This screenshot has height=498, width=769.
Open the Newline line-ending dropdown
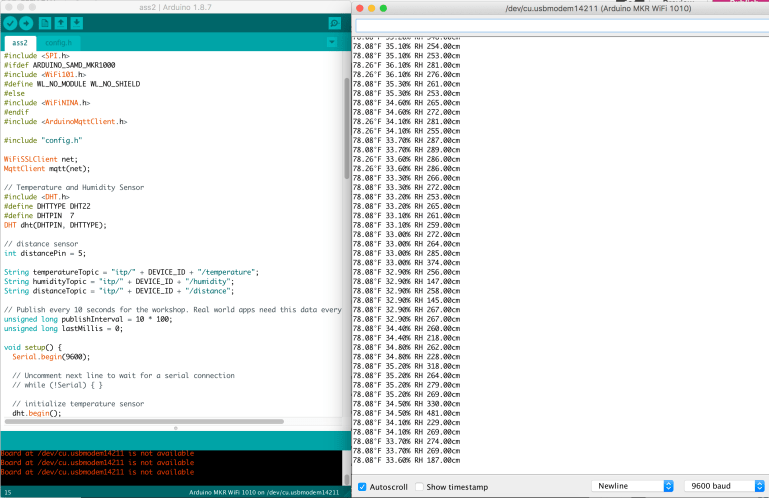click(632, 486)
